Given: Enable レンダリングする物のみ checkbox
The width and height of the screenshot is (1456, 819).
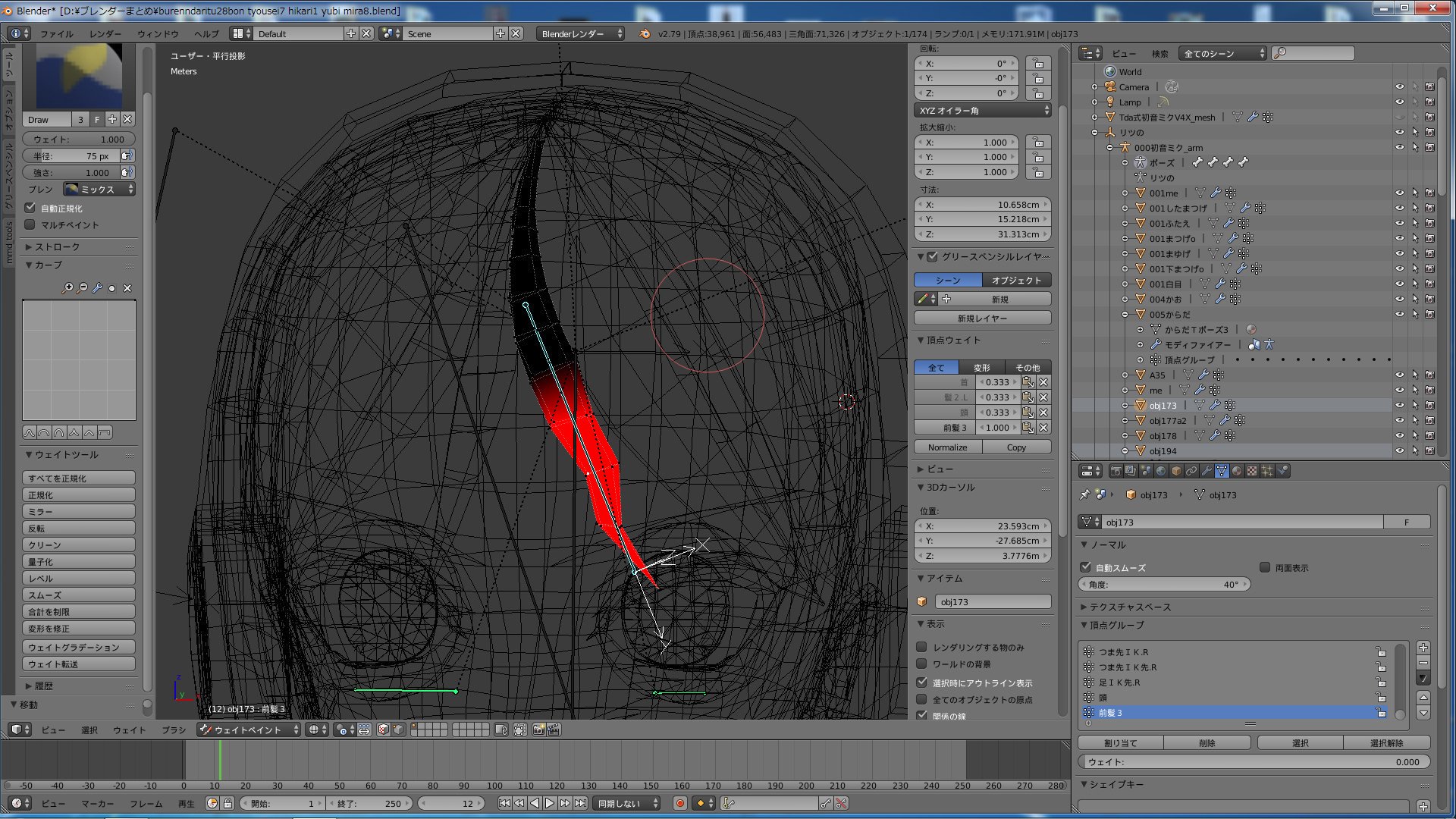Looking at the screenshot, I should point(922,647).
